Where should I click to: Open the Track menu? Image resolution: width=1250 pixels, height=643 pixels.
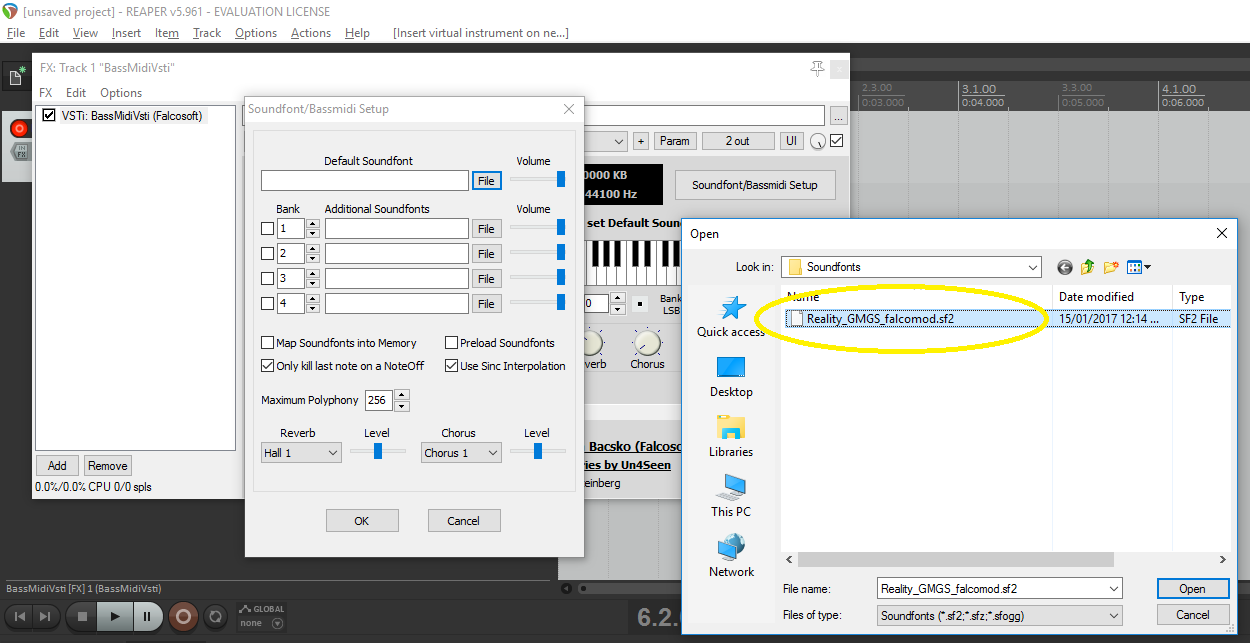point(207,33)
